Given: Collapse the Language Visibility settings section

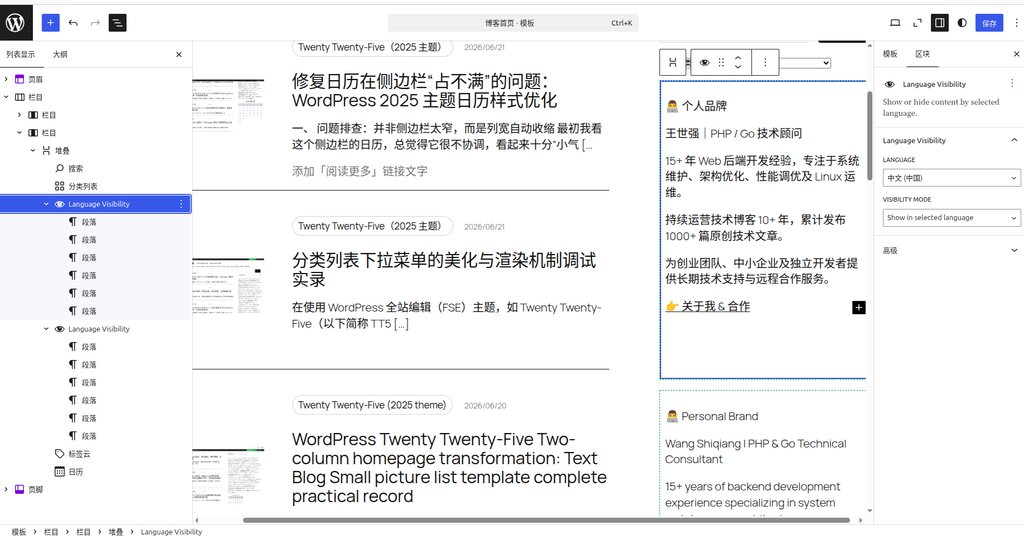Looking at the screenshot, I should tap(949, 140).
